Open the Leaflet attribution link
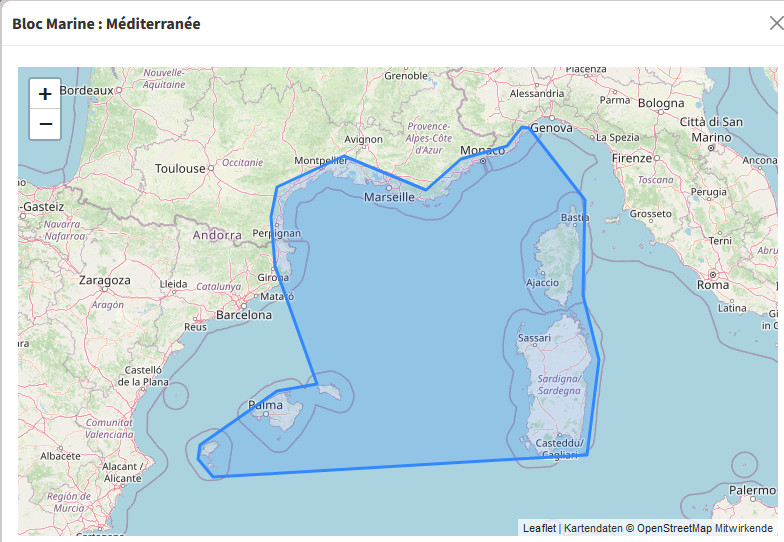The height and width of the screenshot is (542, 784). (x=539, y=528)
